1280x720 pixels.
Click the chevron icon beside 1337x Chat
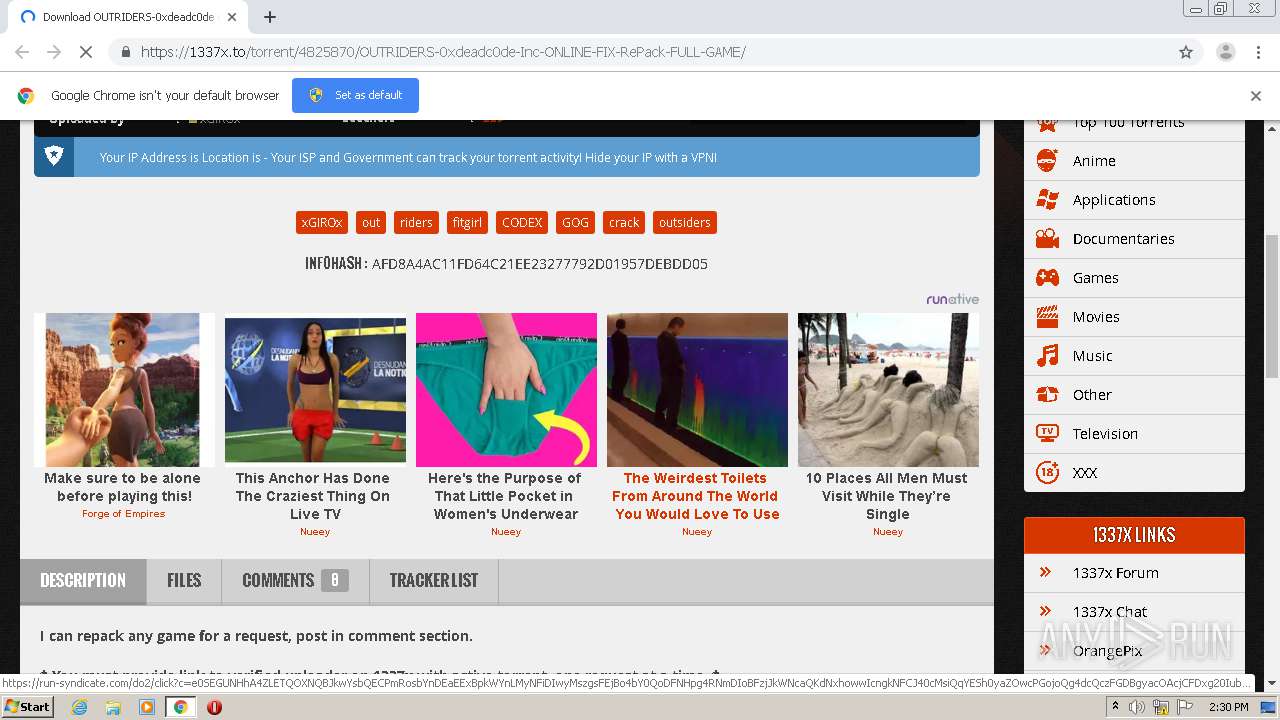(x=1045, y=611)
